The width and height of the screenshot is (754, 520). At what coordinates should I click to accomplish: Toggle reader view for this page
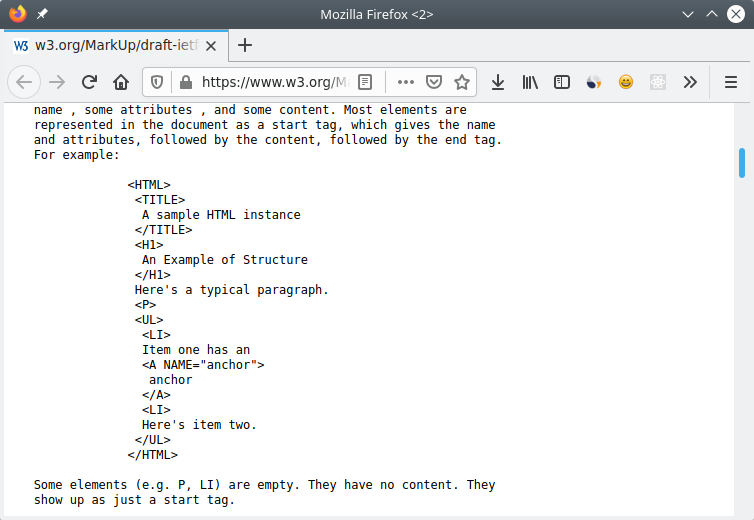click(365, 82)
